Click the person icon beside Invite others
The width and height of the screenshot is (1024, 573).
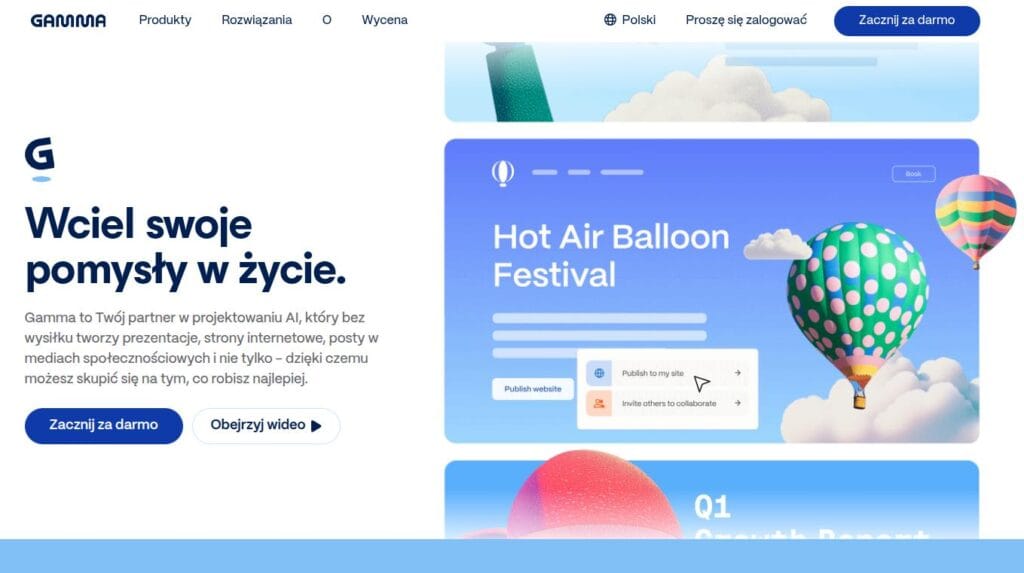599,403
